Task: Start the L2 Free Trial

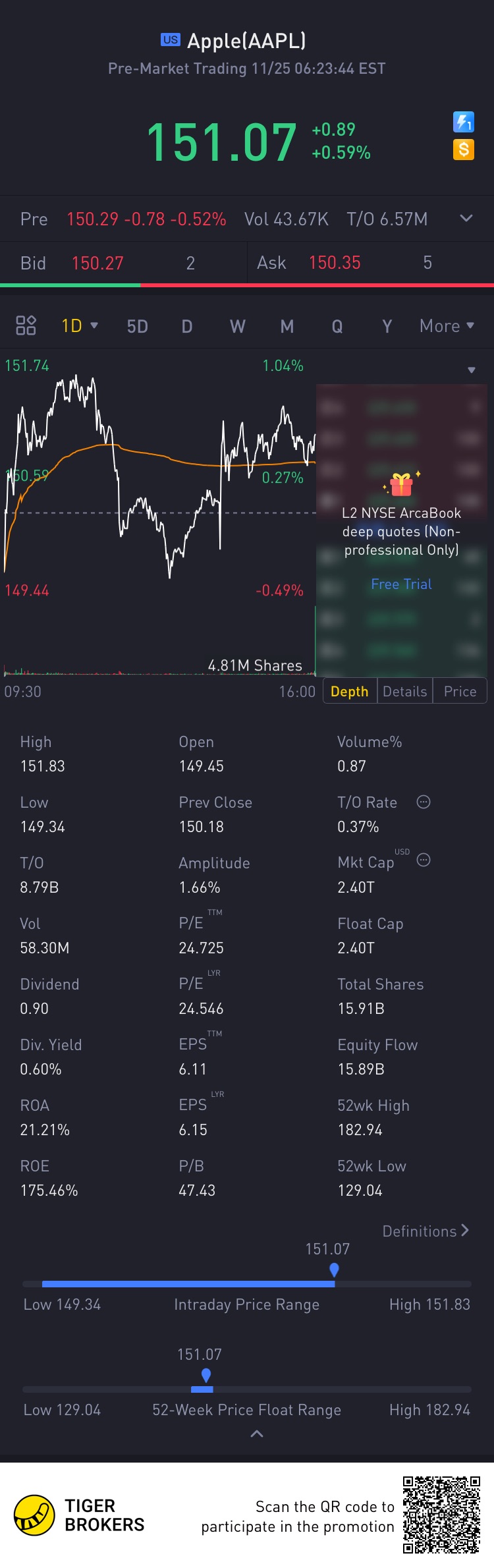Action: (x=401, y=584)
